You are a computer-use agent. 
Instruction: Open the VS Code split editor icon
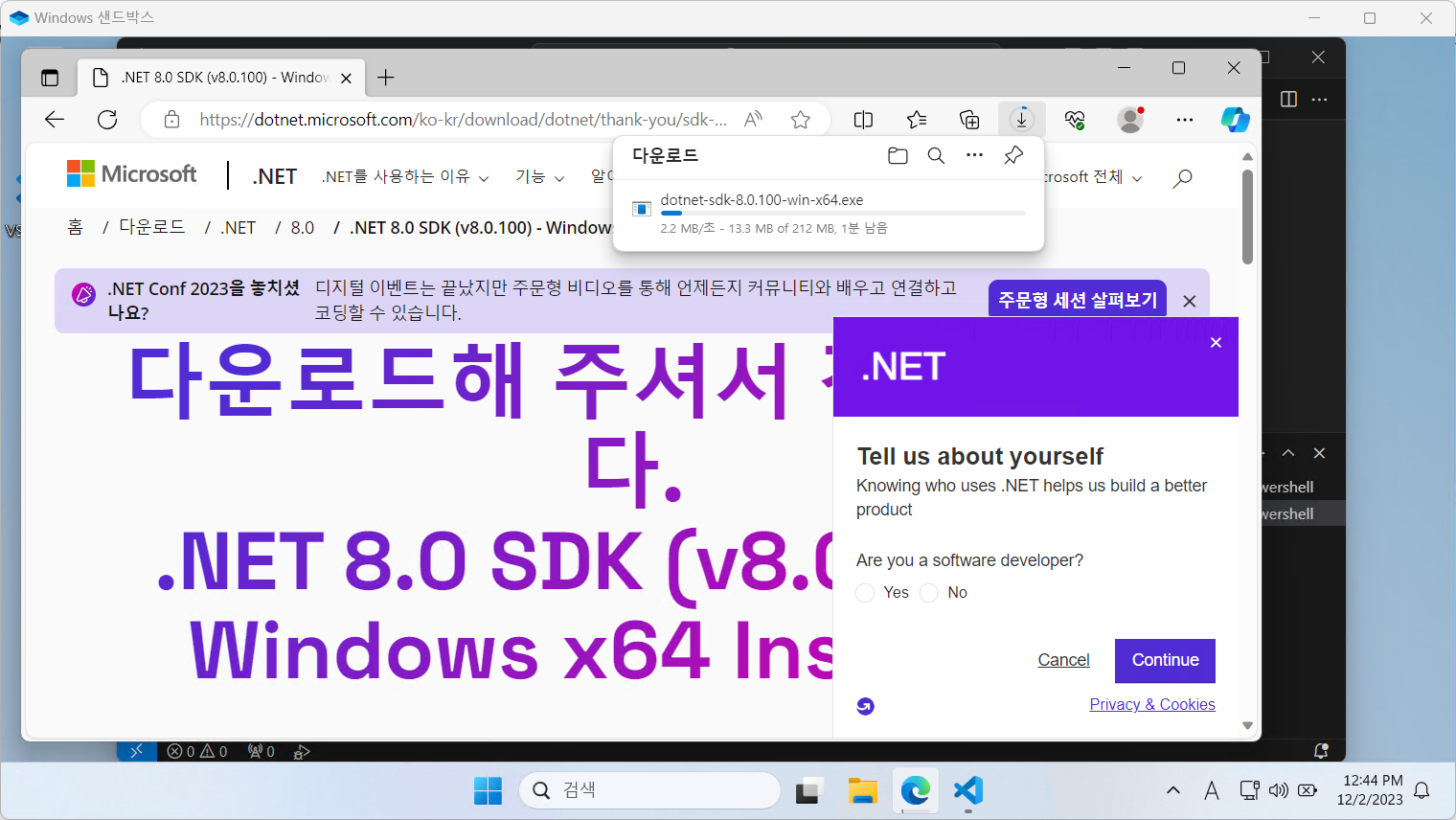1288,100
